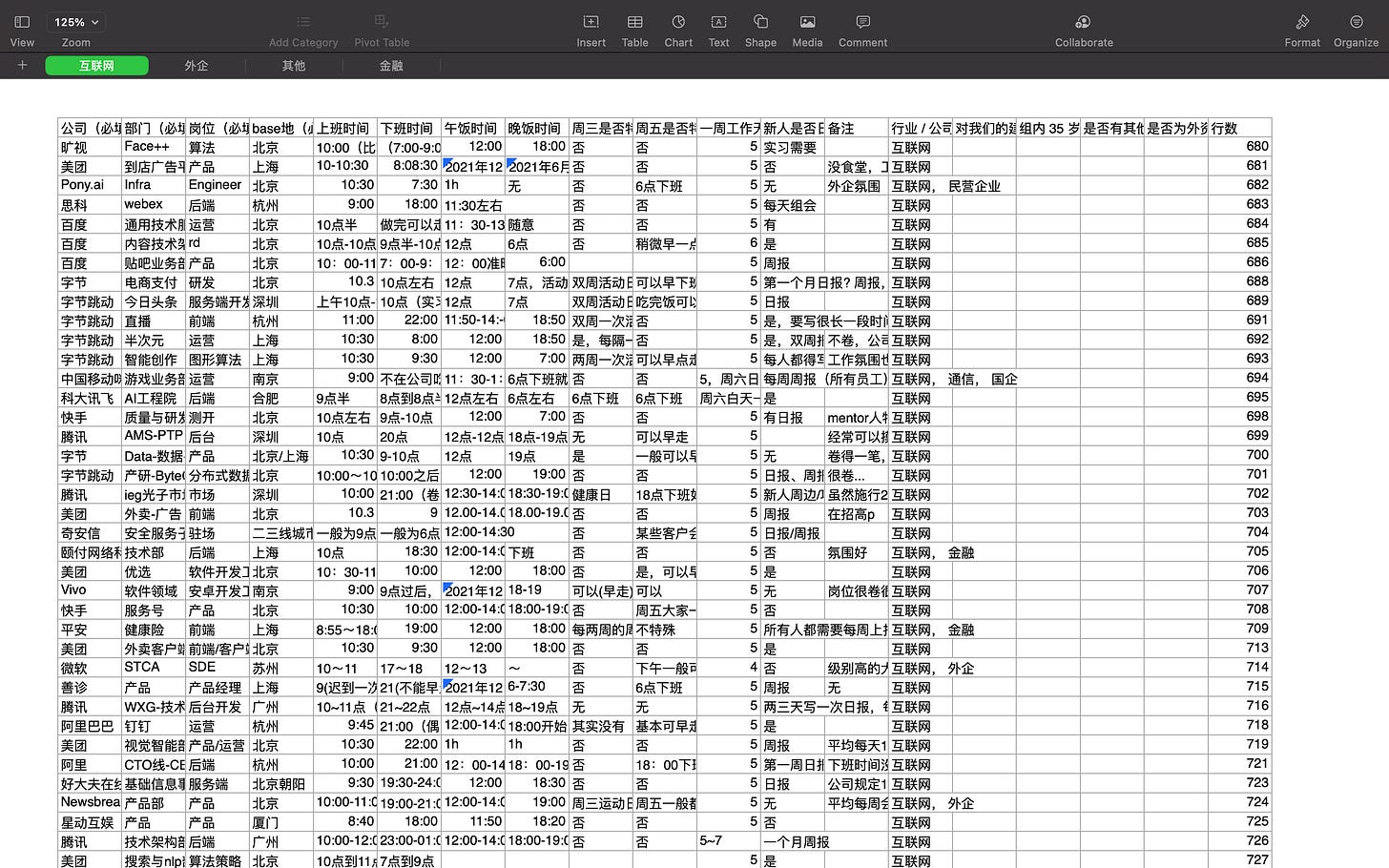Select the 图形算法 position cell

pyautogui.click(x=218, y=360)
